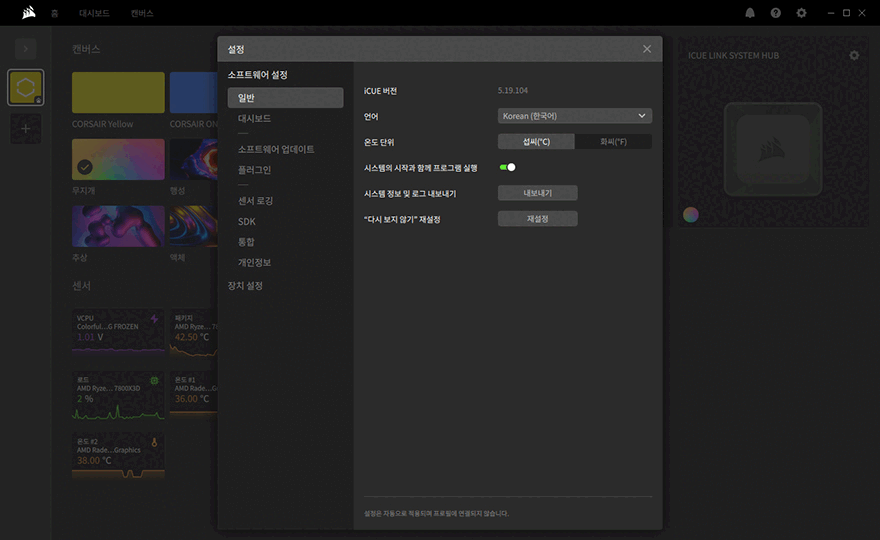Click the 센서 section heading

pos(81,286)
